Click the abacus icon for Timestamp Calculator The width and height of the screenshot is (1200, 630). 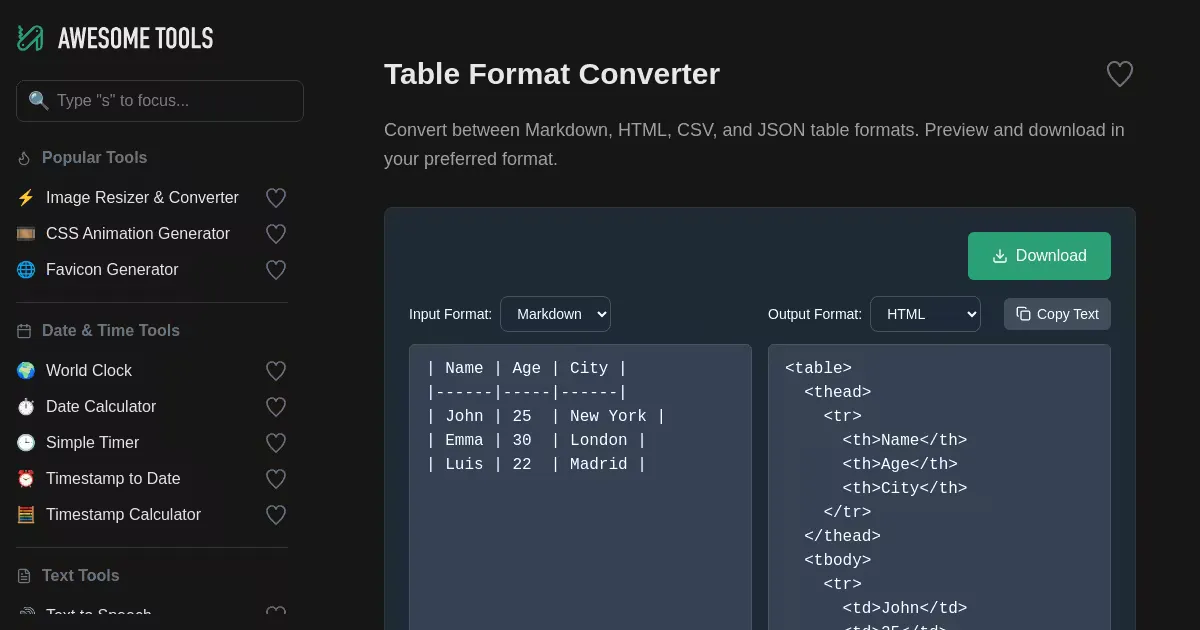(x=26, y=515)
